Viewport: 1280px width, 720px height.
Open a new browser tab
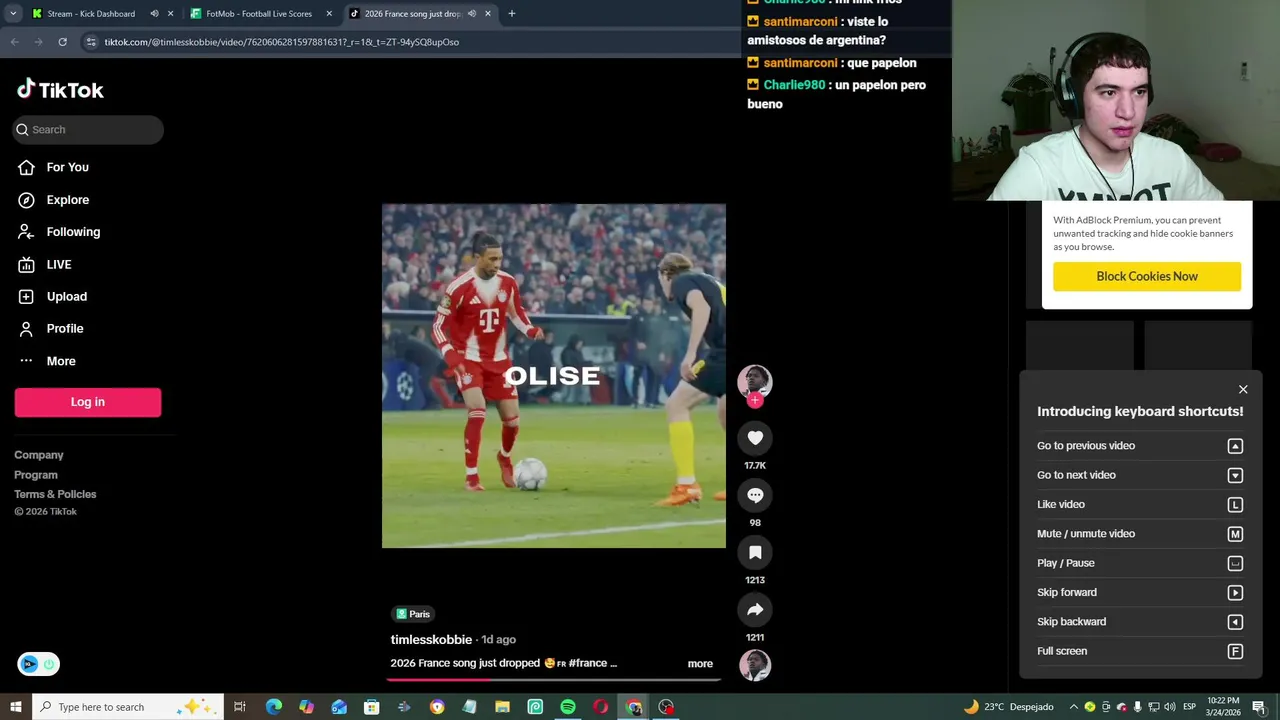click(x=512, y=14)
